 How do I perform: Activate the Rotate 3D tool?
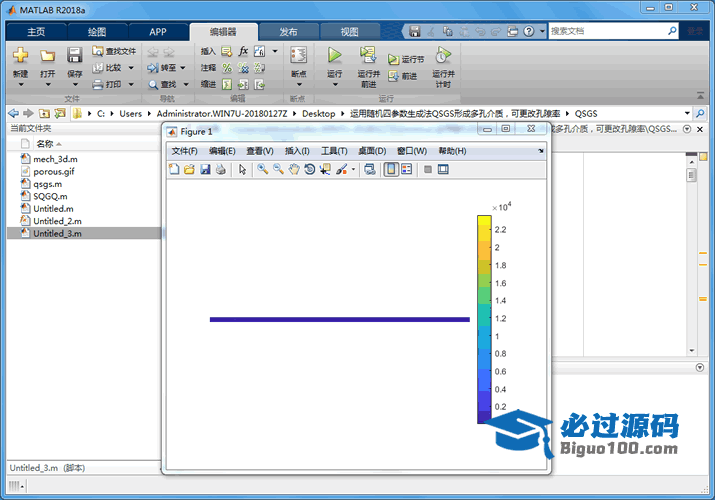tap(310, 170)
